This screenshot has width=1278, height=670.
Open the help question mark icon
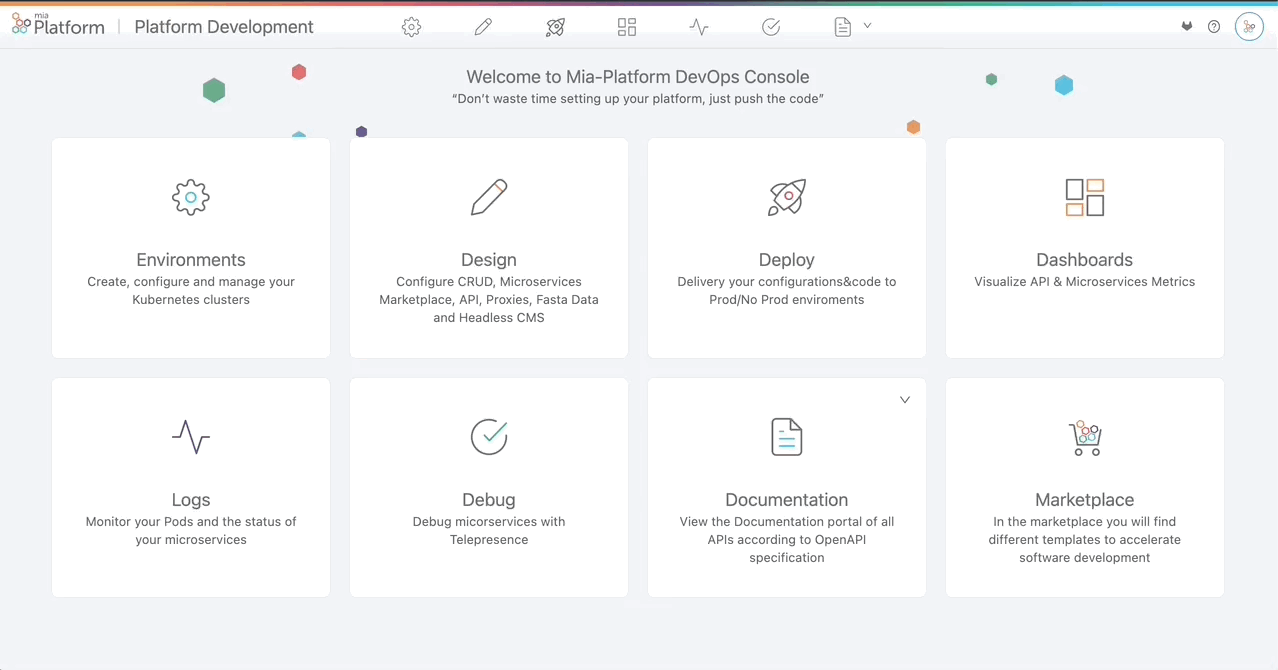click(1213, 26)
